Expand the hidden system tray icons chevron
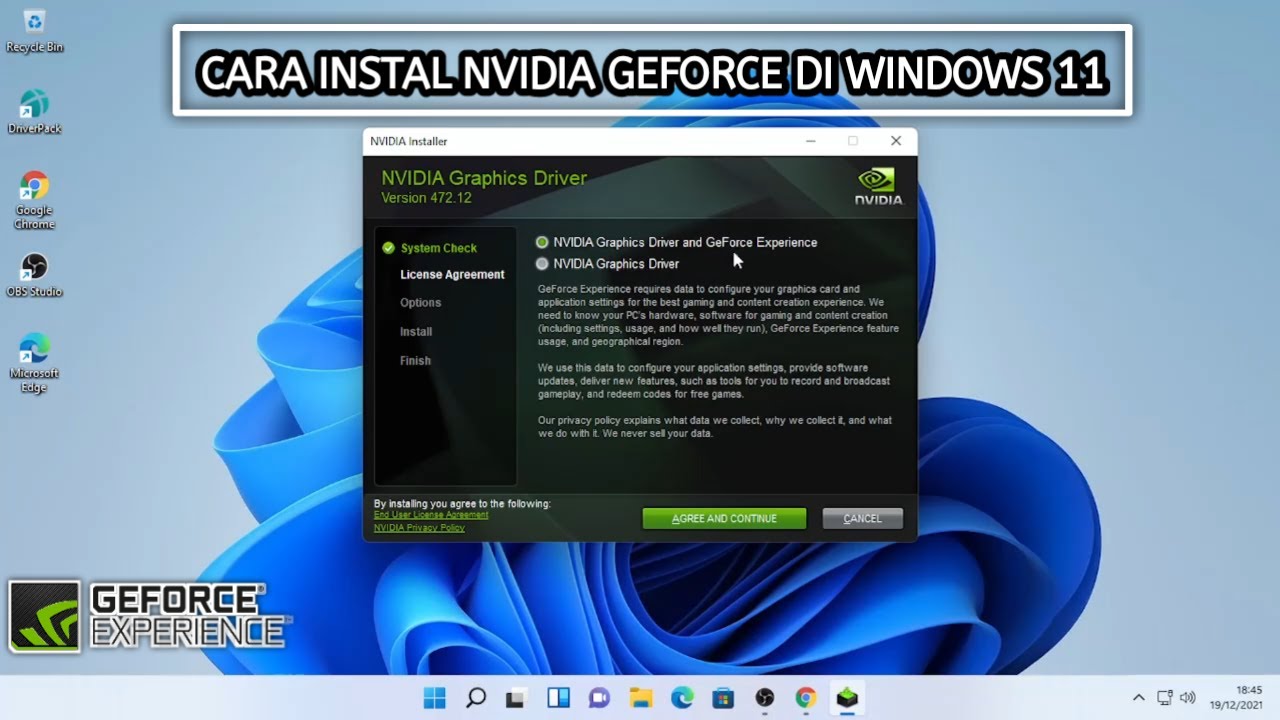Viewport: 1280px width, 720px height. (1138, 698)
